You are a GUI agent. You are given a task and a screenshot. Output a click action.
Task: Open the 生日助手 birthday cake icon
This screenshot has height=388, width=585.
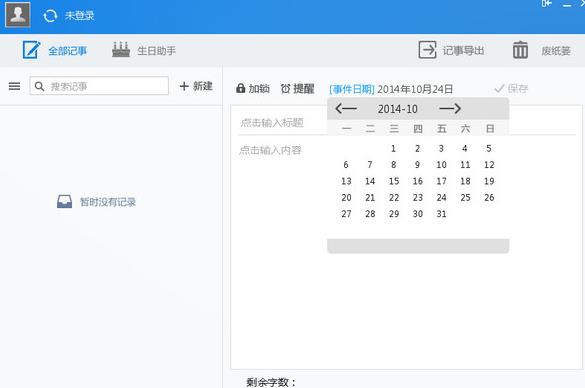[121, 50]
